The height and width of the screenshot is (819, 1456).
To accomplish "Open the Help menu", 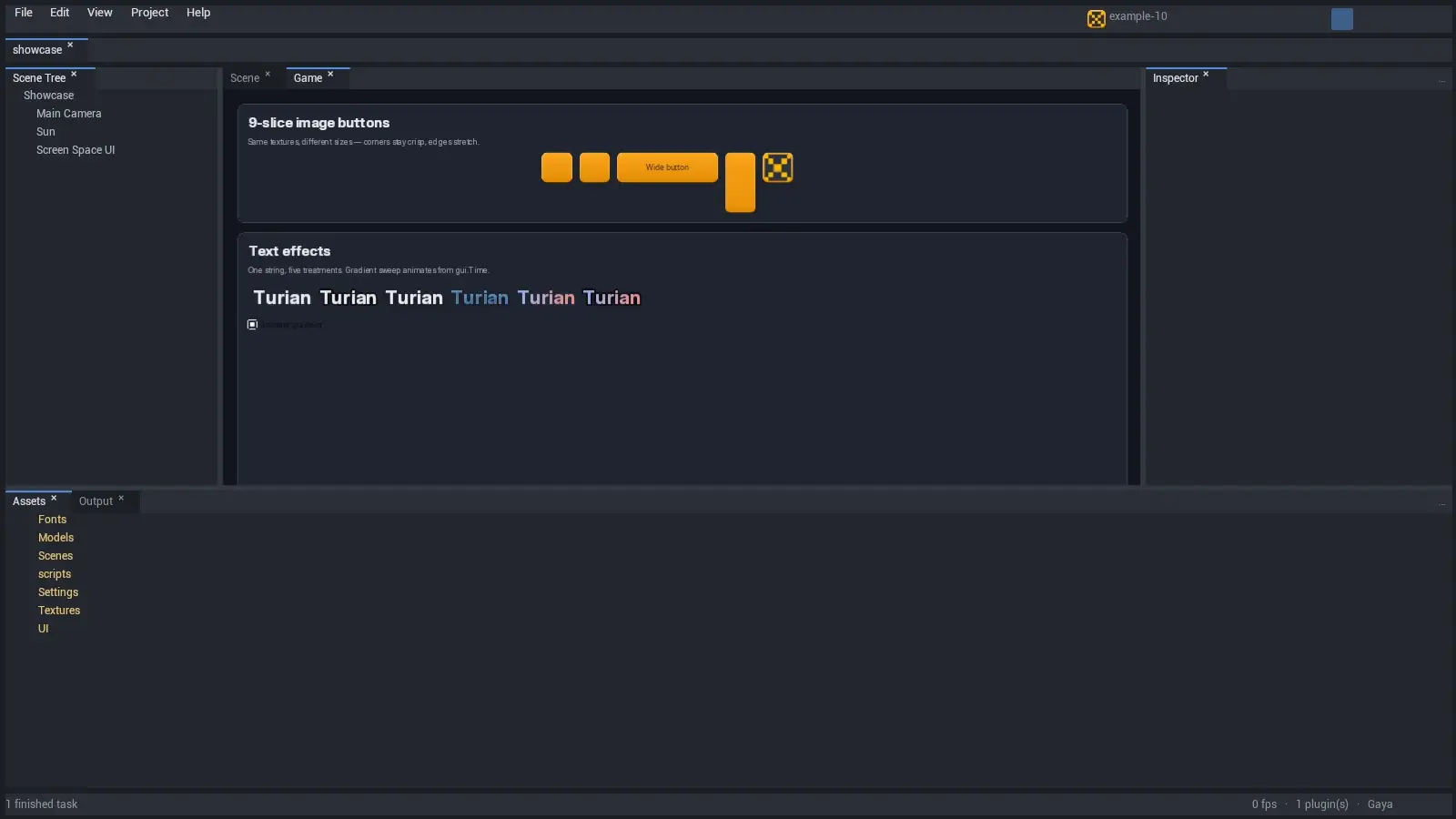I will pos(198,13).
